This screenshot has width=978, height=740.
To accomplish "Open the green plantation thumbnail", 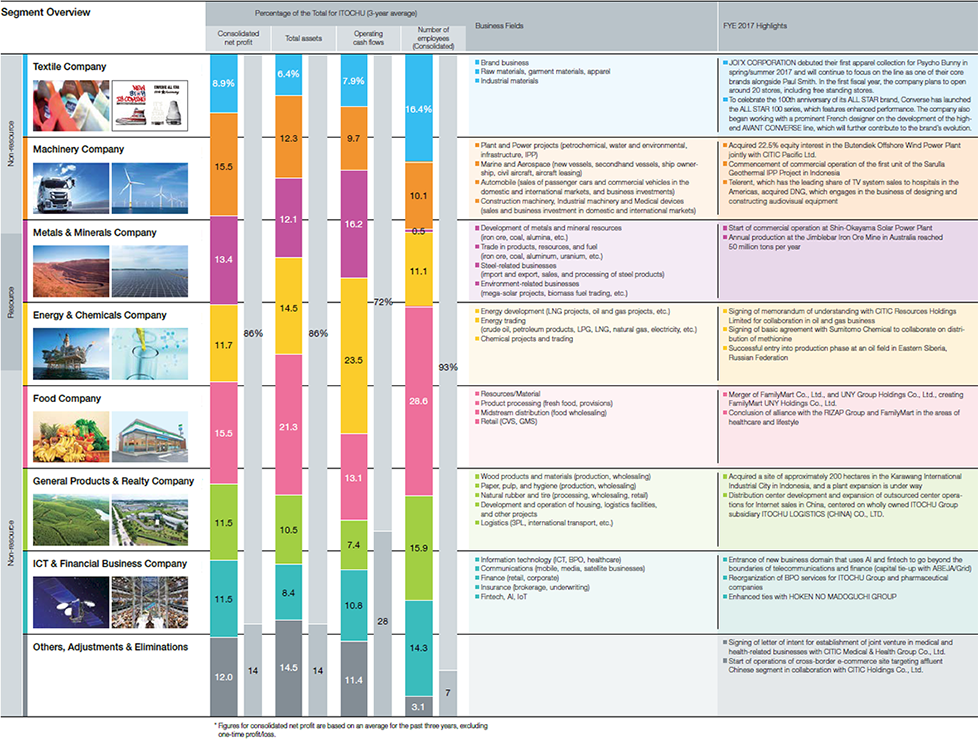I will click(x=71, y=520).
